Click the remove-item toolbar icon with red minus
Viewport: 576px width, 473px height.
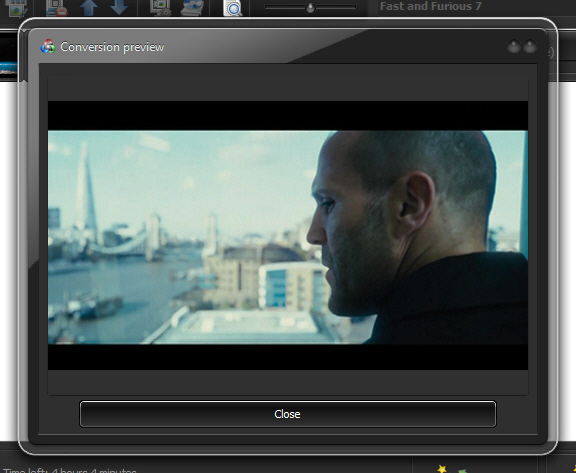(57, 8)
